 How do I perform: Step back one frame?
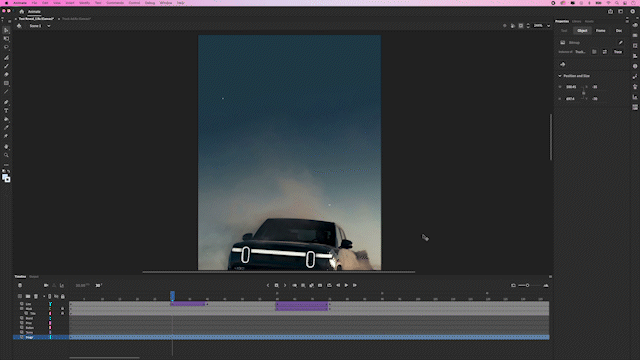(x=338, y=285)
